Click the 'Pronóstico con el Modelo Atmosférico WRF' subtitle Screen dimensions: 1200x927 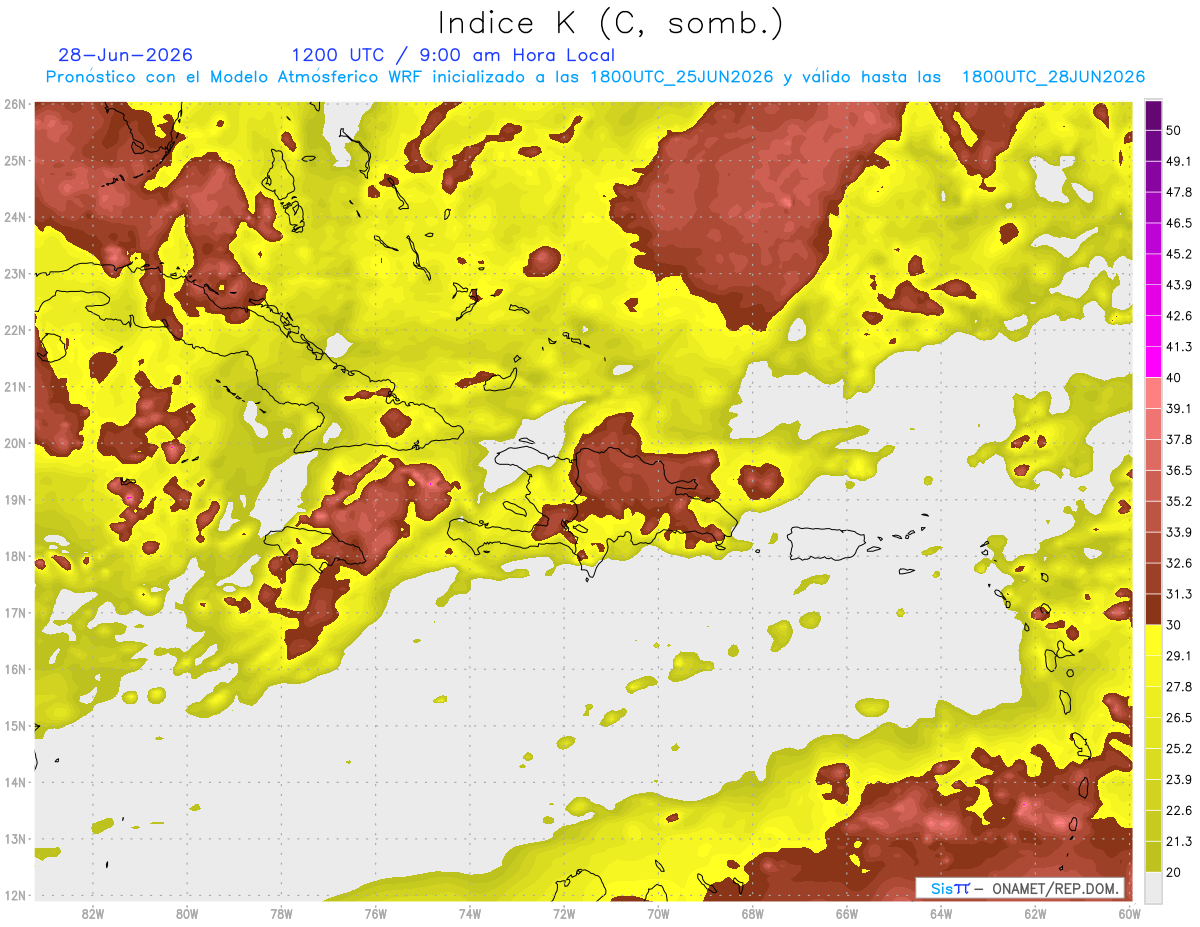(x=235, y=77)
